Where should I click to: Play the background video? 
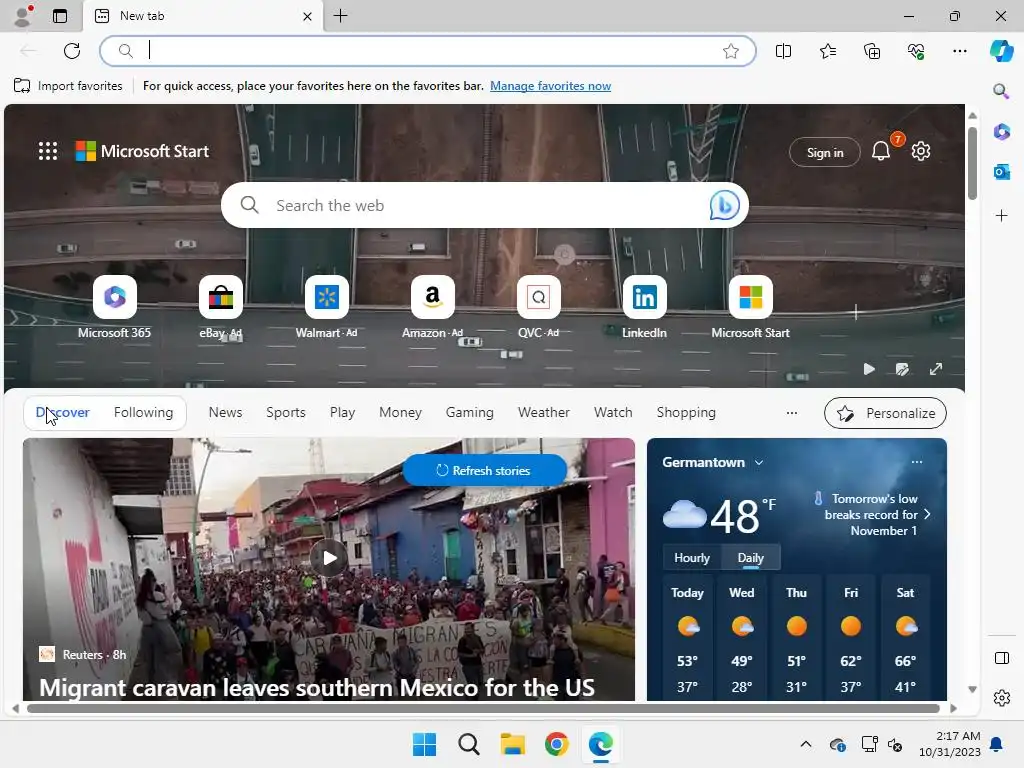click(x=869, y=369)
